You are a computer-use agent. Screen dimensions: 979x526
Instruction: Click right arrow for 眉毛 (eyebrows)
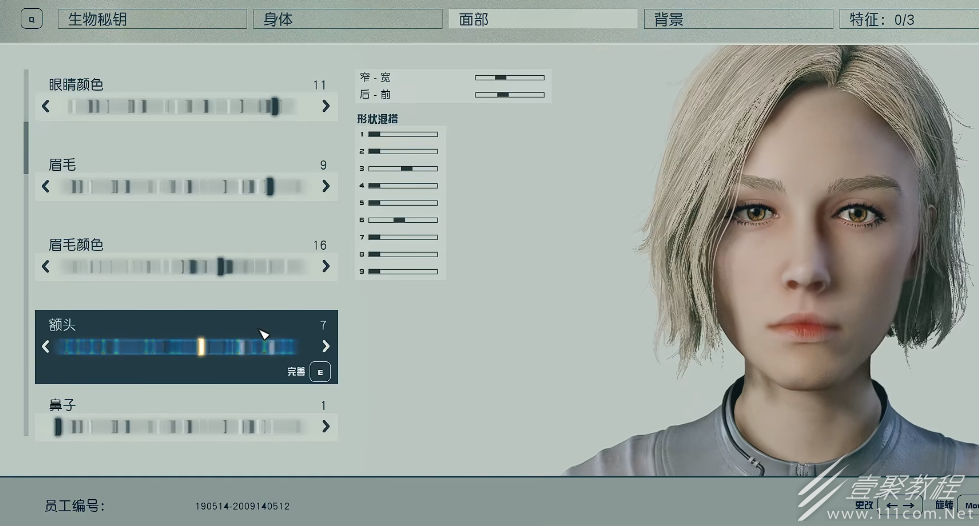coord(326,186)
